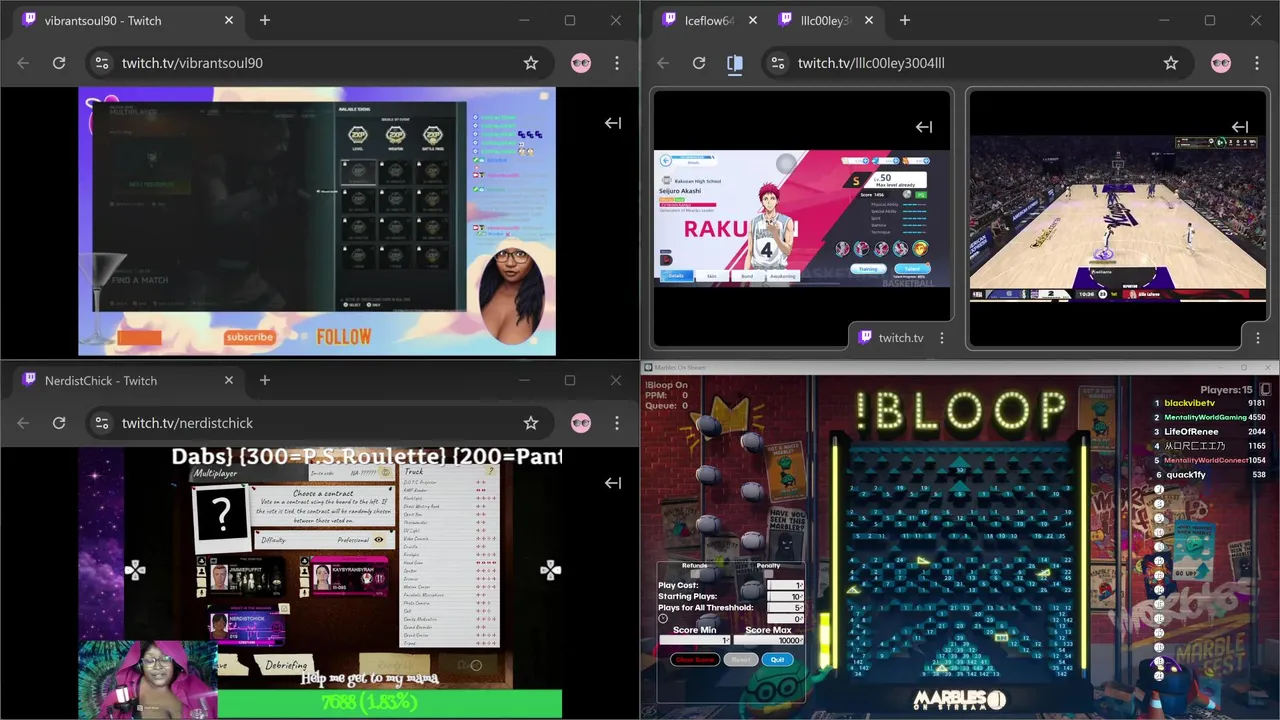Bookmark the nerdistchick page
Screen dimensions: 1280x720
531,423
